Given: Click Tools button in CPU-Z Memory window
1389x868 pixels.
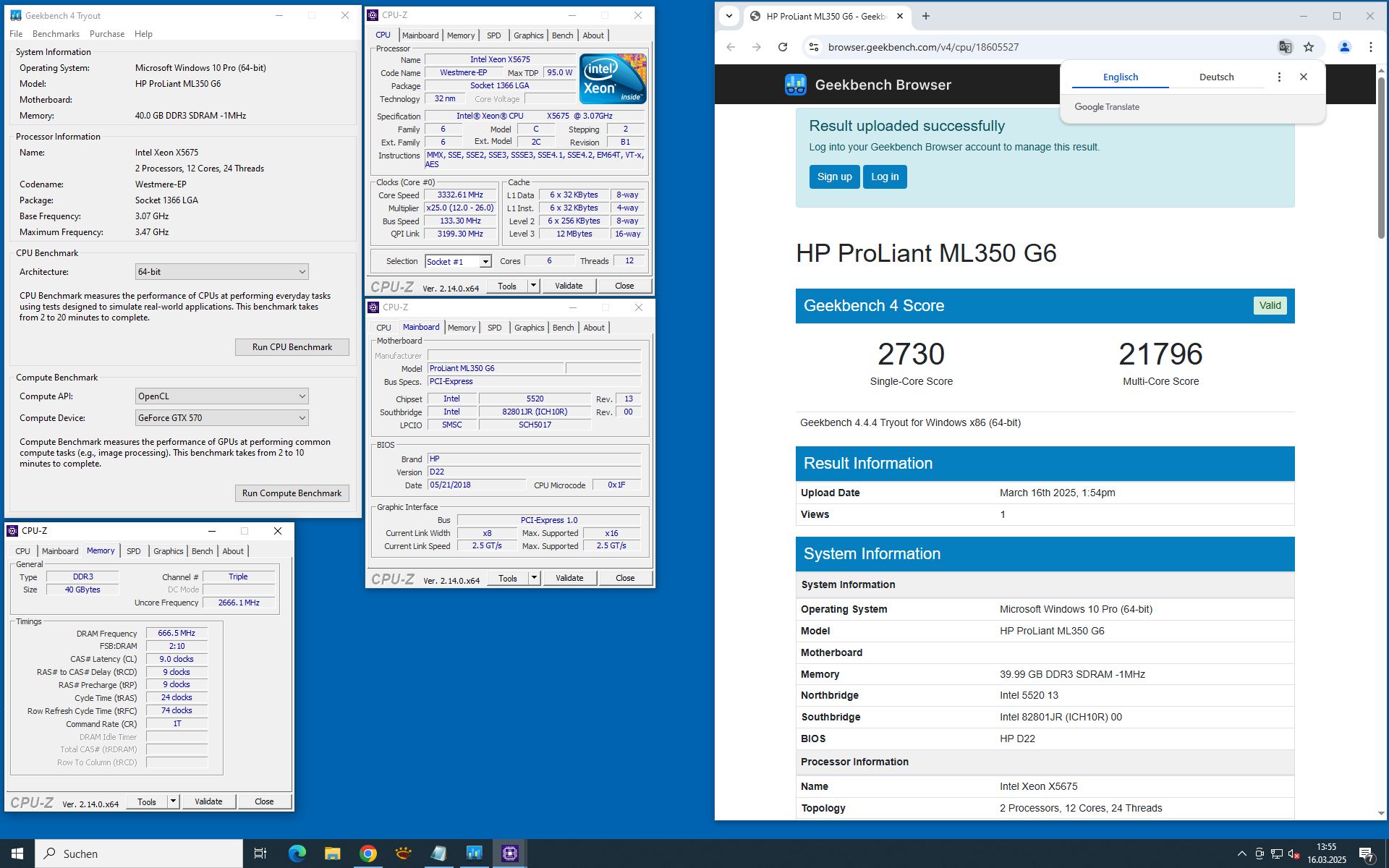Looking at the screenshot, I should pyautogui.click(x=147, y=801).
